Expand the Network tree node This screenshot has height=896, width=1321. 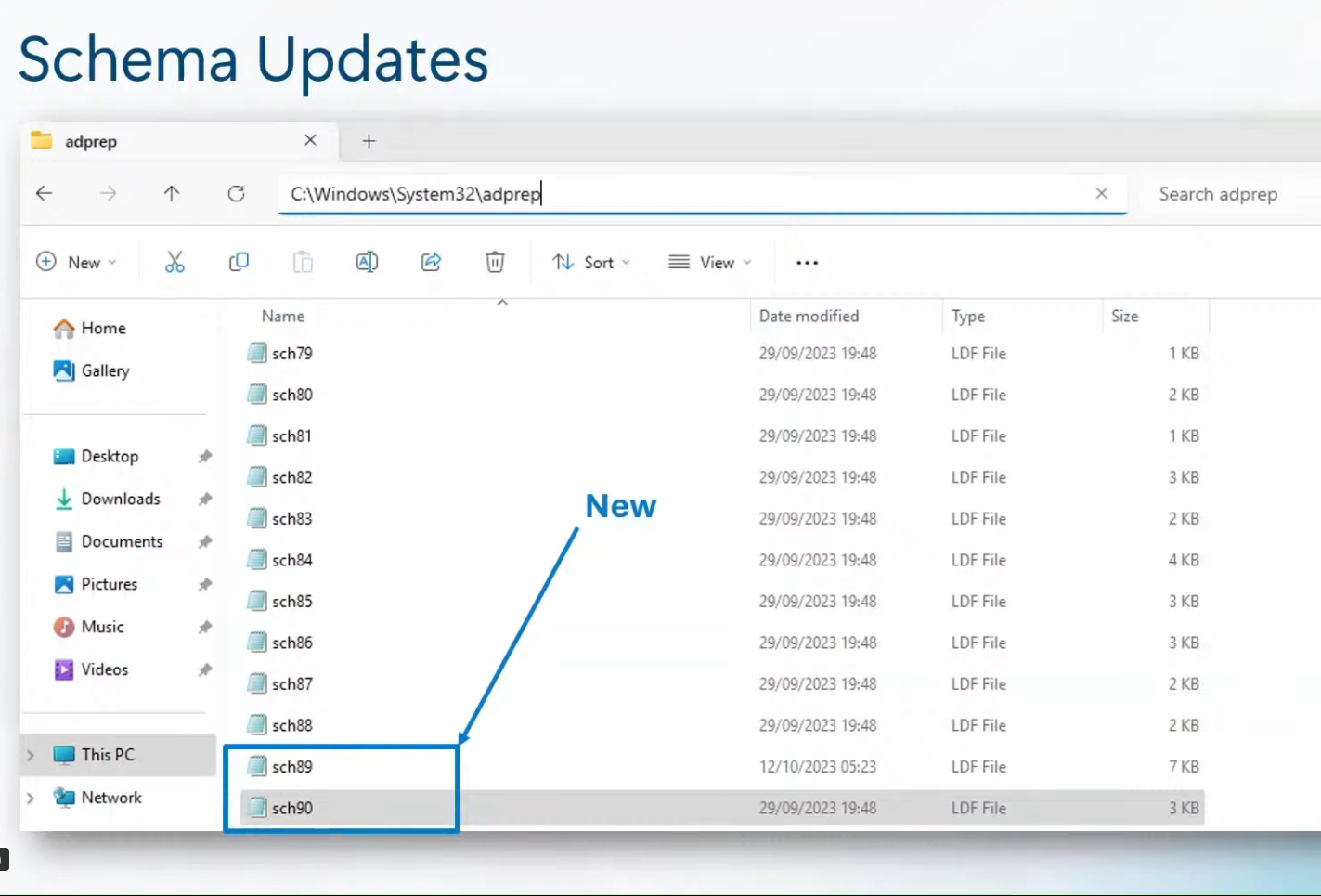tap(31, 798)
